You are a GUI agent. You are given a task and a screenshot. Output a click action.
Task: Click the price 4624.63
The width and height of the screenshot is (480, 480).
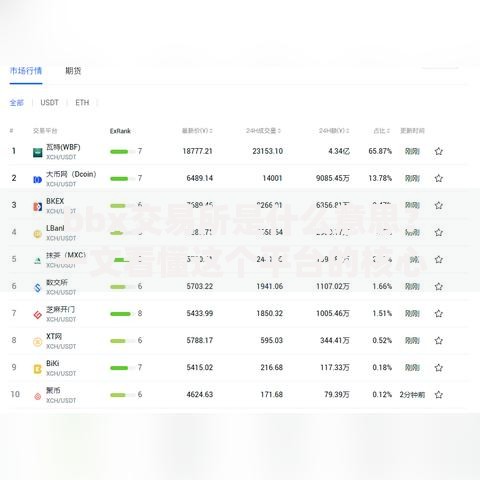coord(199,395)
